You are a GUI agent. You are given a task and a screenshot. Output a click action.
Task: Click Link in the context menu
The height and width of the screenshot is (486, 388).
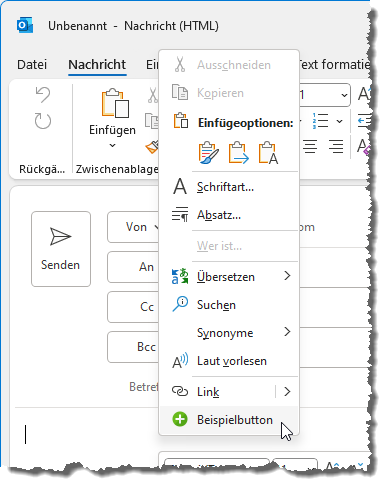pos(218,392)
